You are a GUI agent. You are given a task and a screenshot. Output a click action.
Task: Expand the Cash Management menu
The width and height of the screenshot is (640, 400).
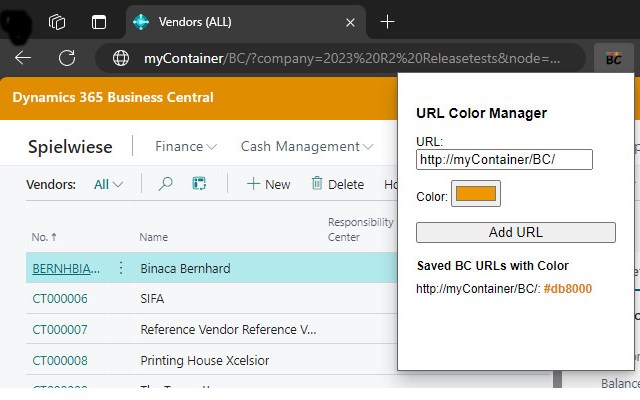pos(307,146)
